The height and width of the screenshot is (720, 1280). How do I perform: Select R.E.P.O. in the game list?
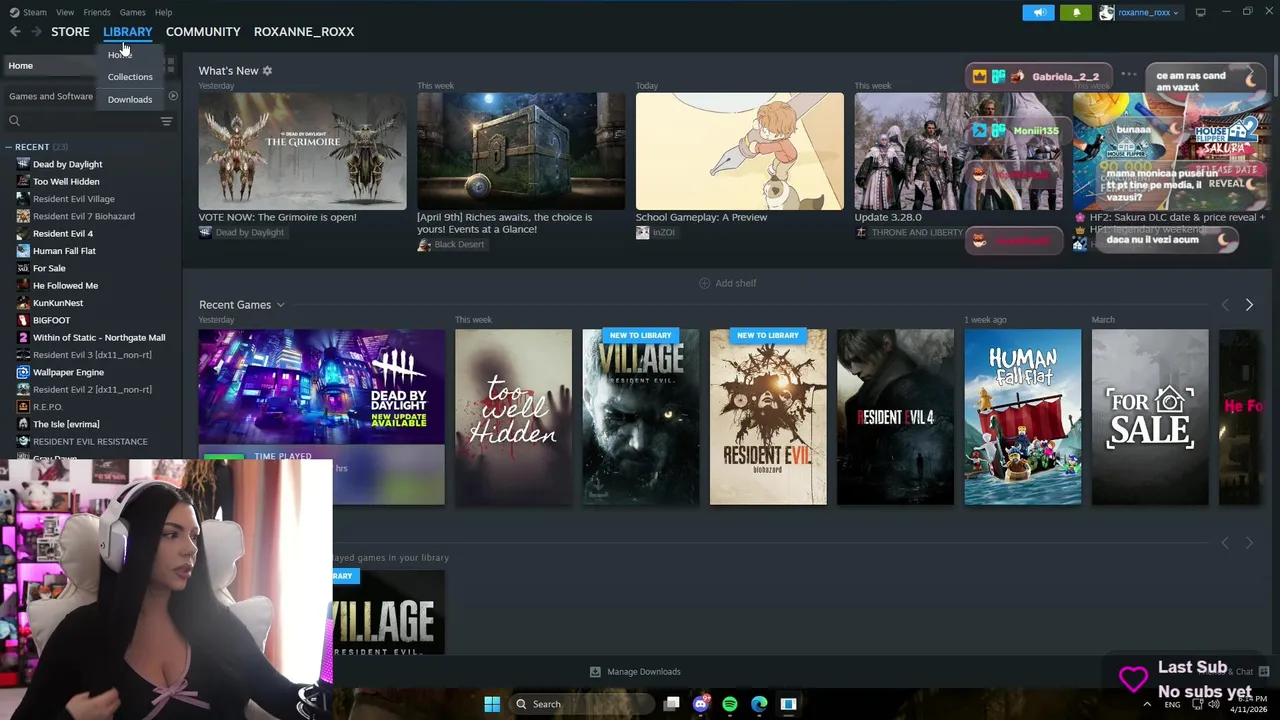tap(48, 407)
